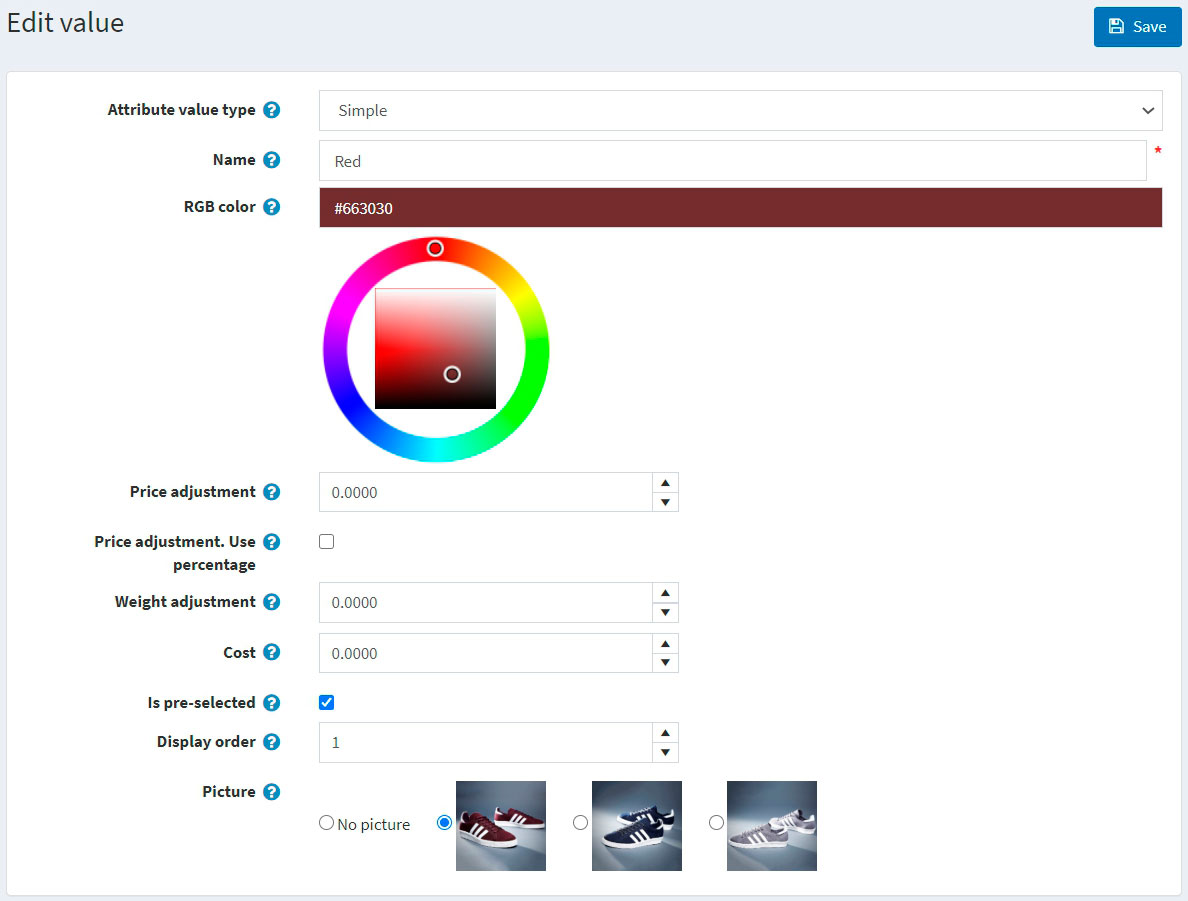Click the Display order help icon
Image resolution: width=1188 pixels, height=901 pixels.
pyautogui.click(x=271, y=742)
